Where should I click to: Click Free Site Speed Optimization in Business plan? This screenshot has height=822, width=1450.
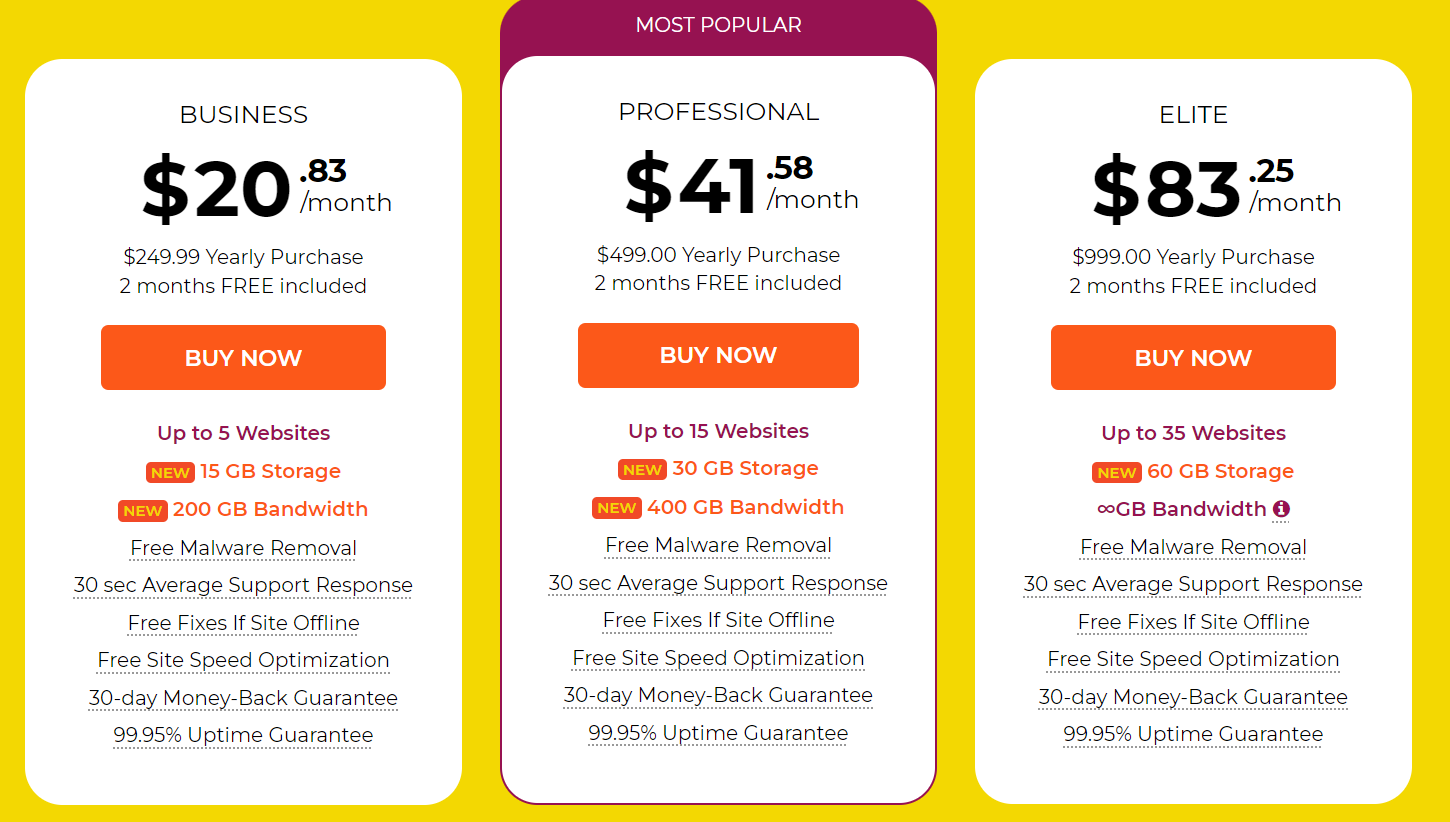point(243,660)
